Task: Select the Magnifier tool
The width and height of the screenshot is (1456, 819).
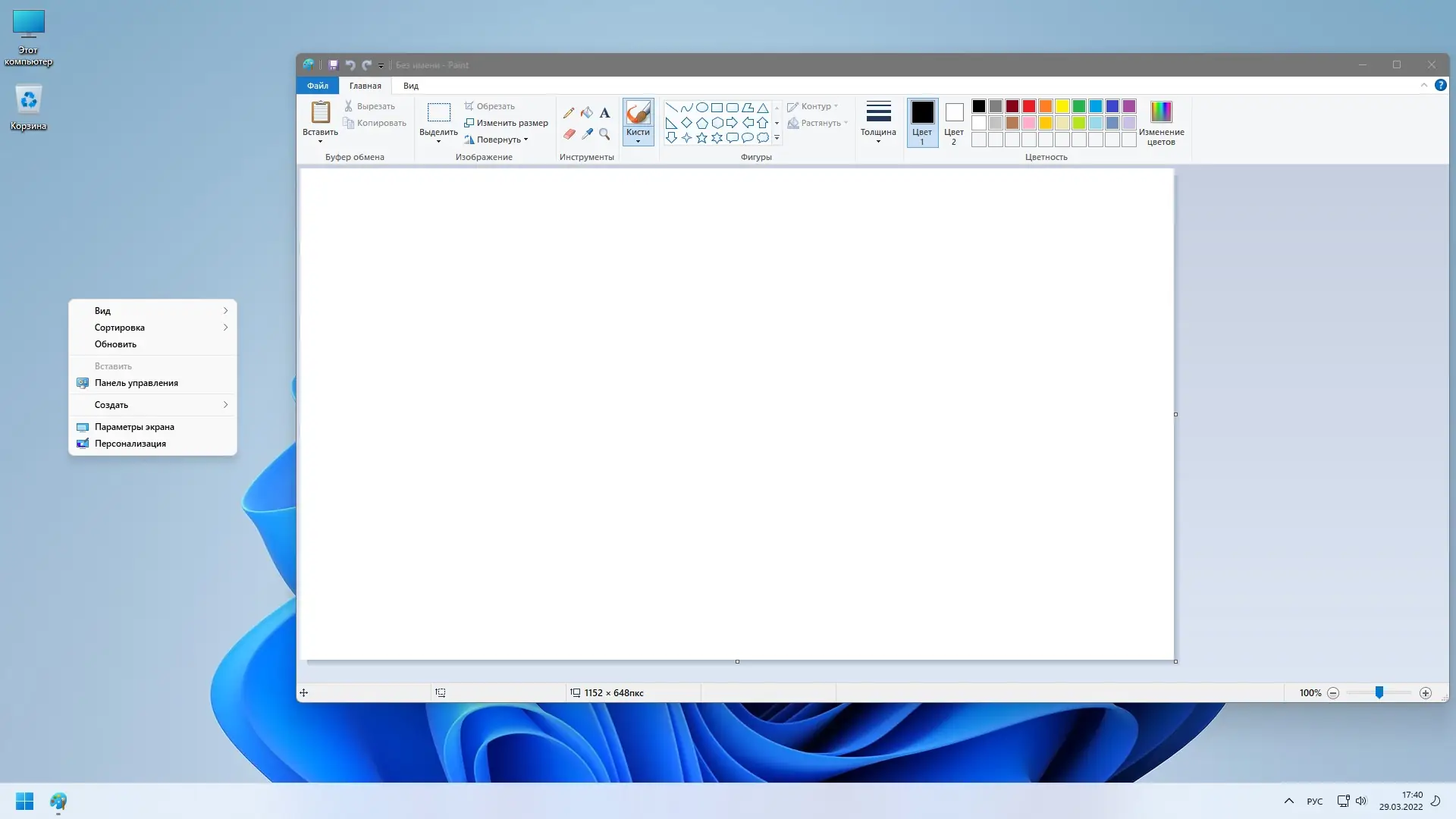Action: point(604,134)
